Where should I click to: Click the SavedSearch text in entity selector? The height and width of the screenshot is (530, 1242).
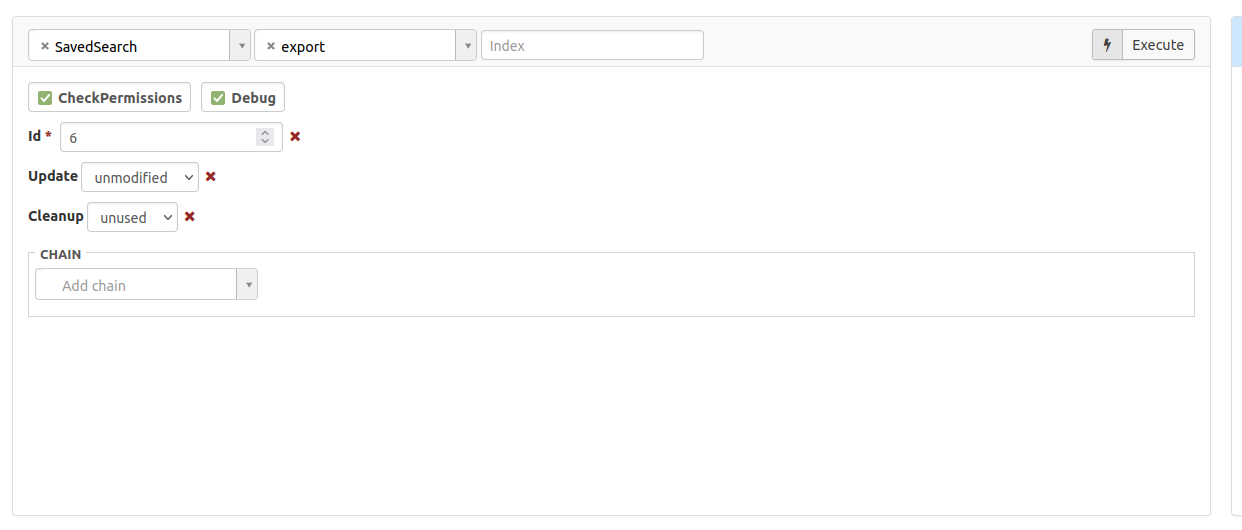[x=96, y=47]
